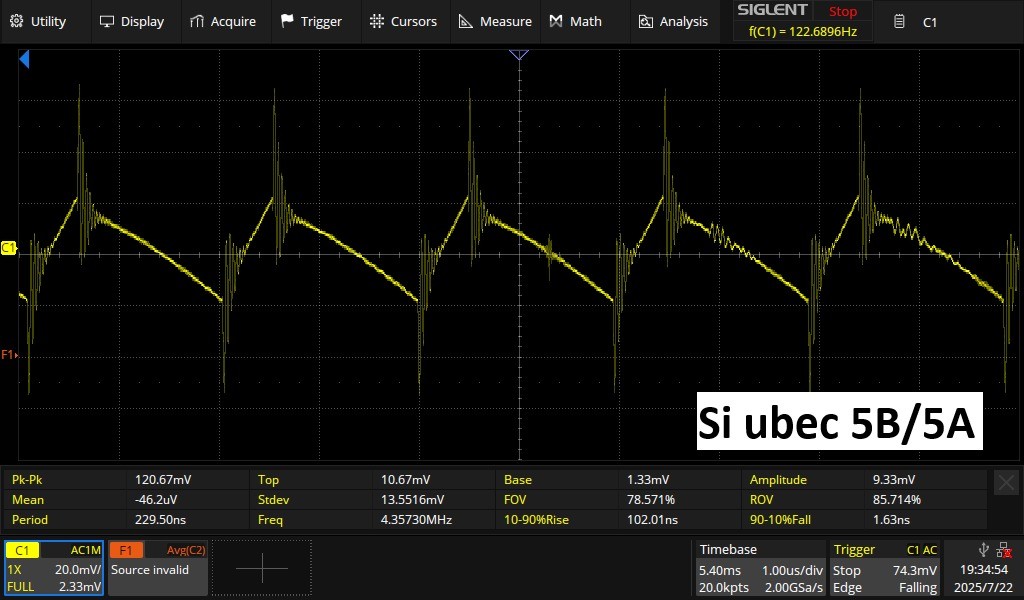Open the Trigger settings box
Viewport: 1024px width, 600px height.
[x=885, y=568]
